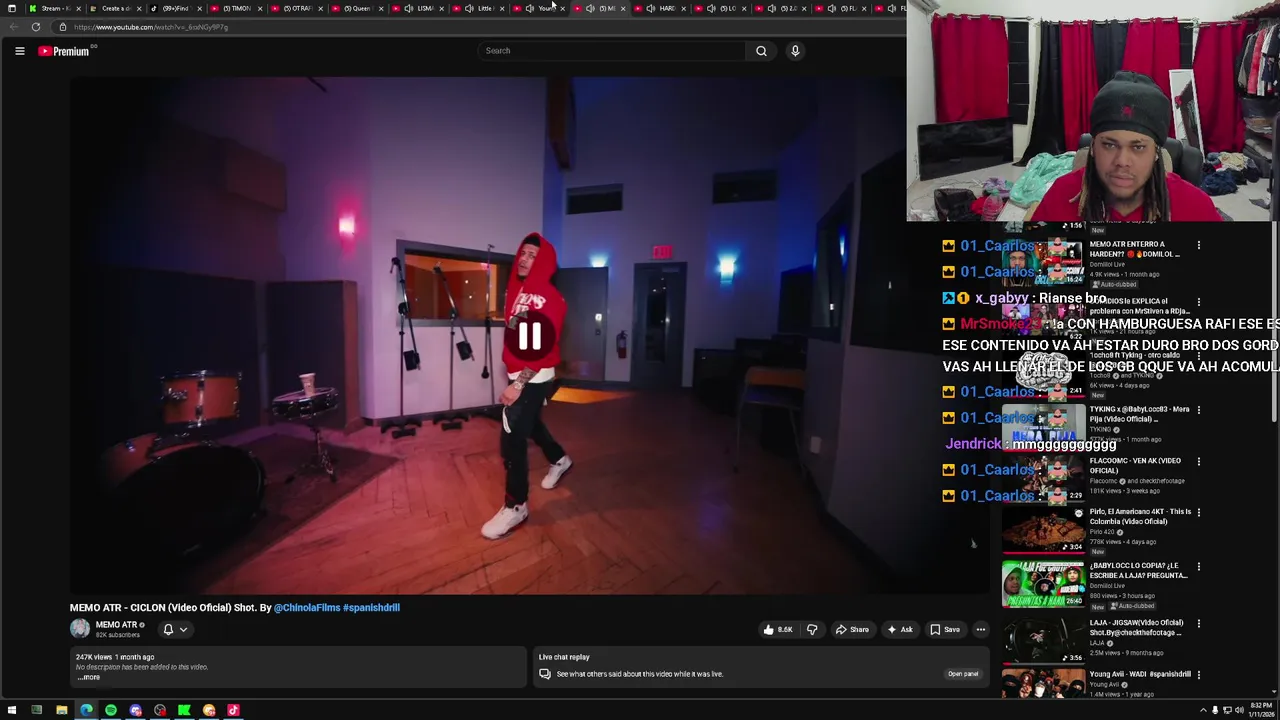Open options for Pirlo, El Americano 4KT video
The width and height of the screenshot is (1280, 720).
(1199, 512)
